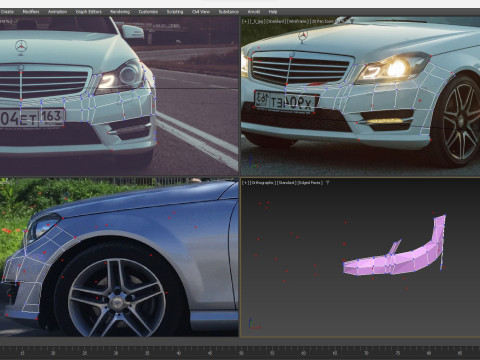Open the _3_jpg view label menu
The image size is (480, 360).
pyautogui.click(x=257, y=21)
